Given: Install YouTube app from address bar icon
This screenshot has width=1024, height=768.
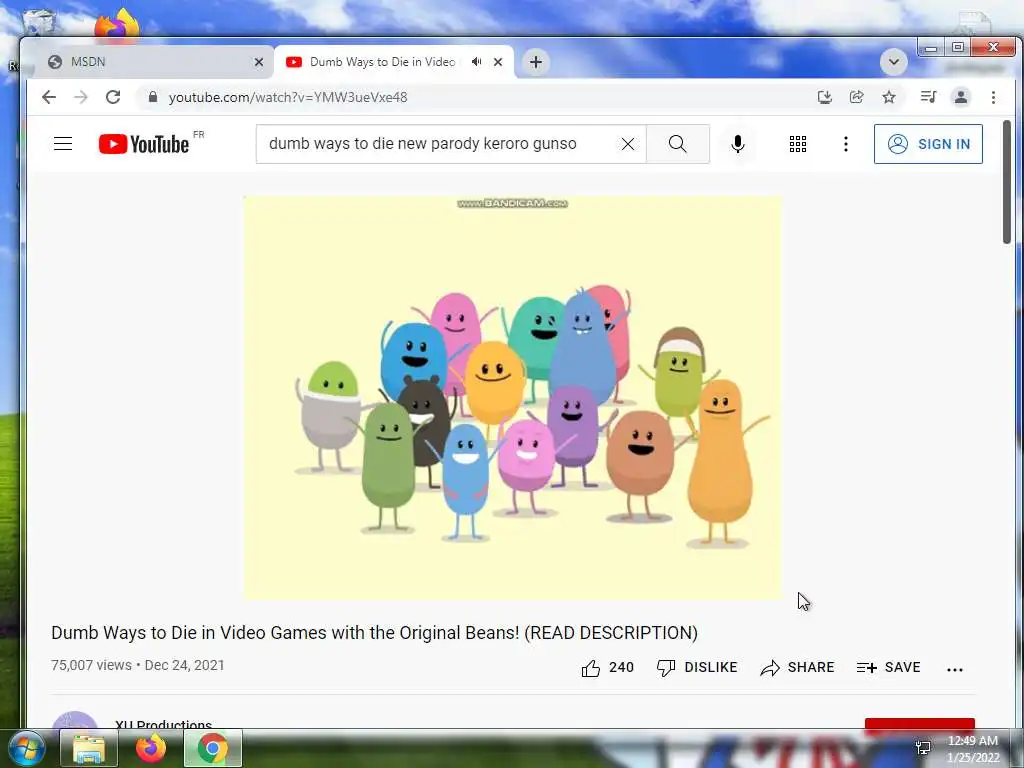Looking at the screenshot, I should pyautogui.click(x=825, y=97).
